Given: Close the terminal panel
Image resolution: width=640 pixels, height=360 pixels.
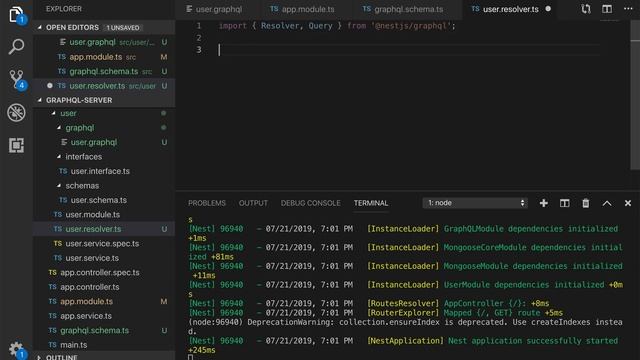Looking at the screenshot, I should tap(628, 203).
